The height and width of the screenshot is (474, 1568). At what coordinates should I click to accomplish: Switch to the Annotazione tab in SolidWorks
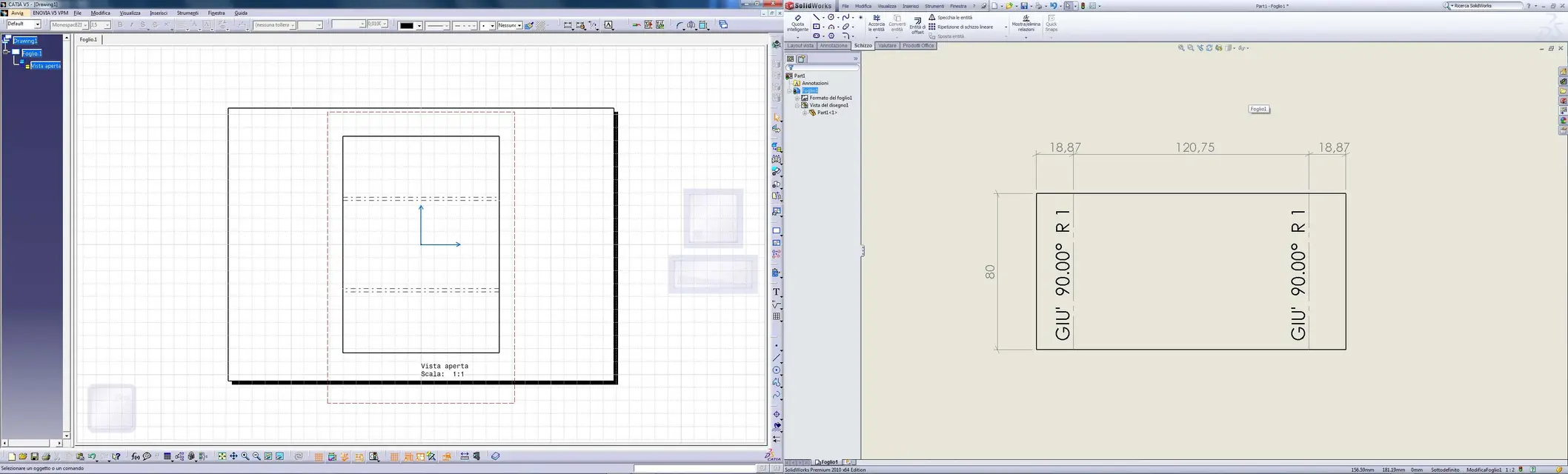[834, 45]
